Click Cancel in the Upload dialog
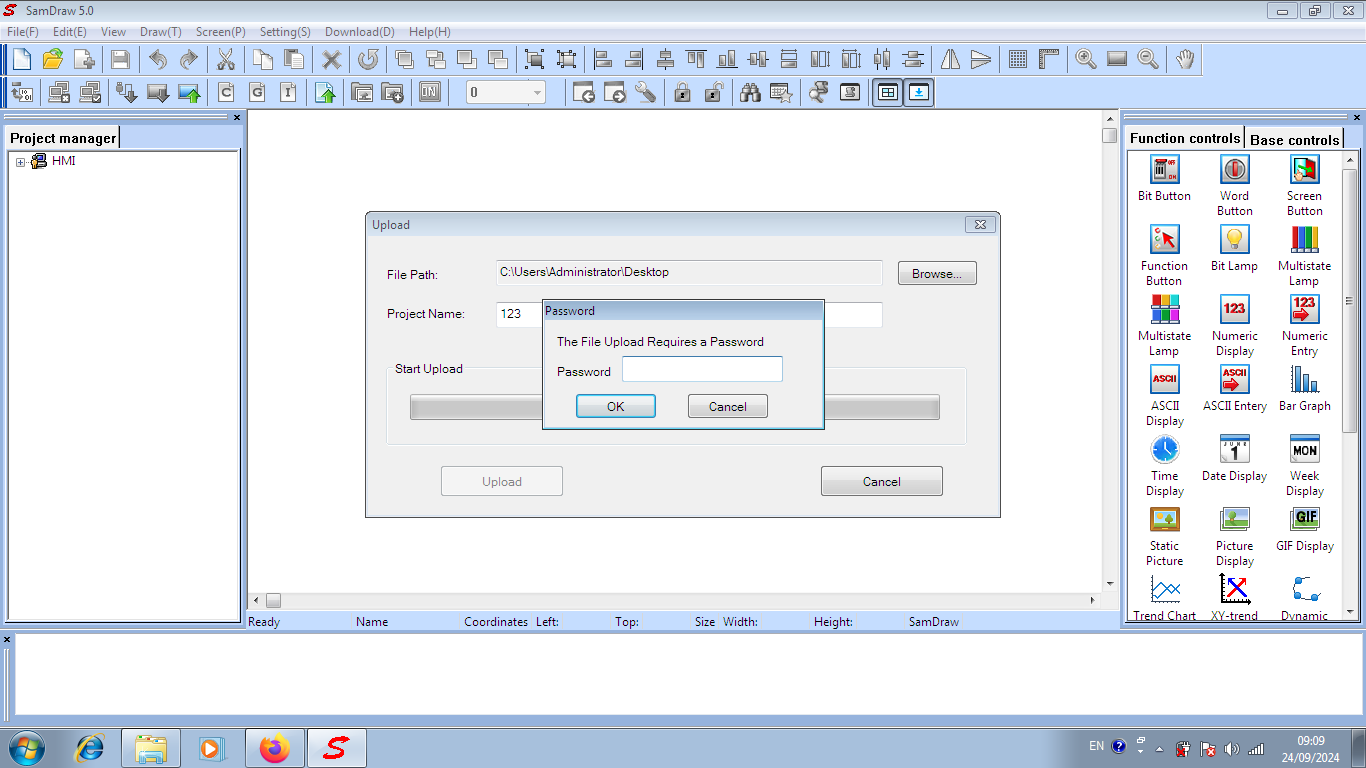The width and height of the screenshot is (1366, 768). pyautogui.click(x=882, y=481)
